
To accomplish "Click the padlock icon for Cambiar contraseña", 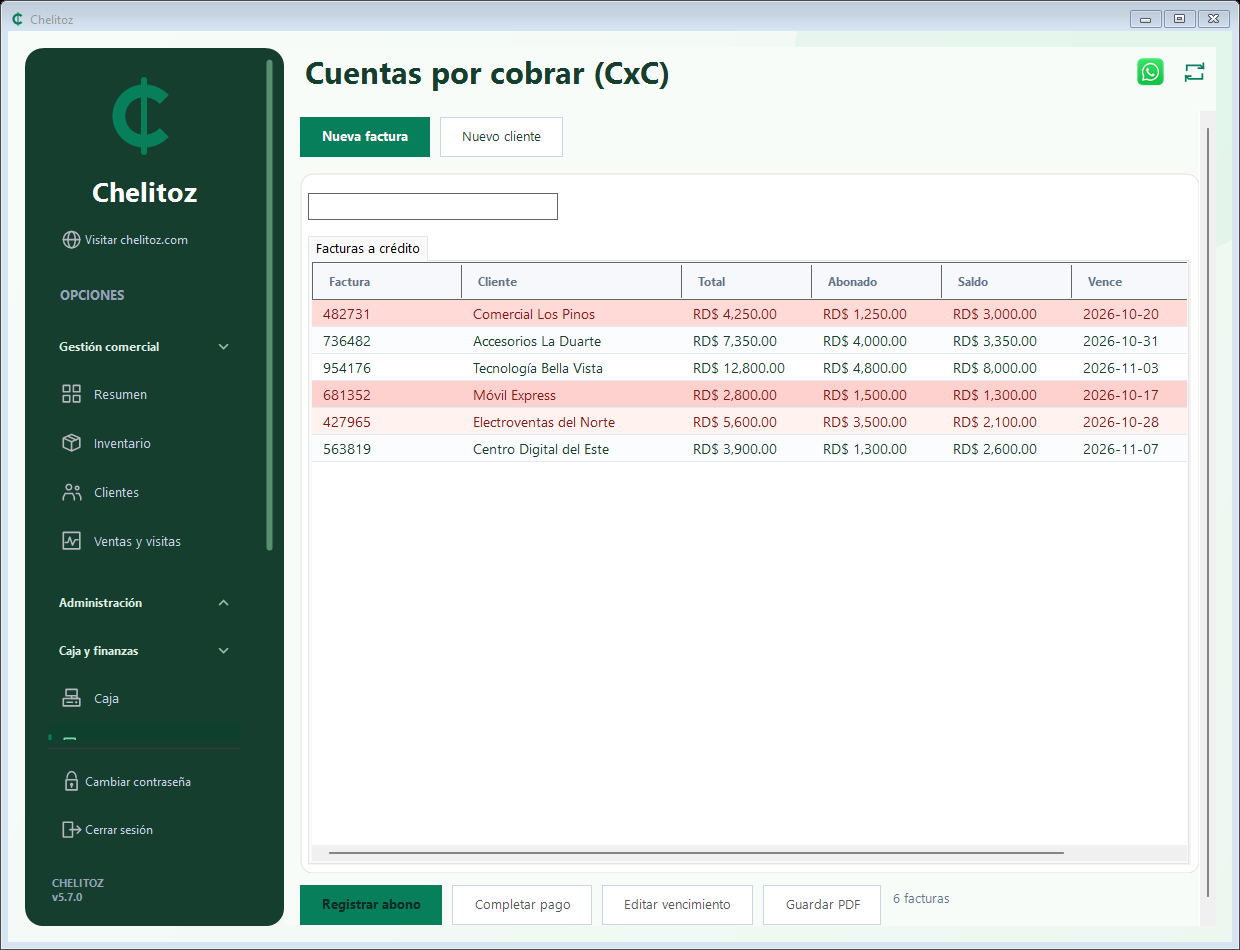I will pos(71,781).
